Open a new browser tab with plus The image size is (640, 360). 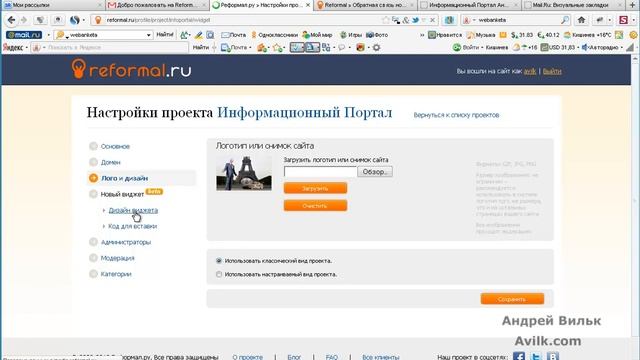632,5
